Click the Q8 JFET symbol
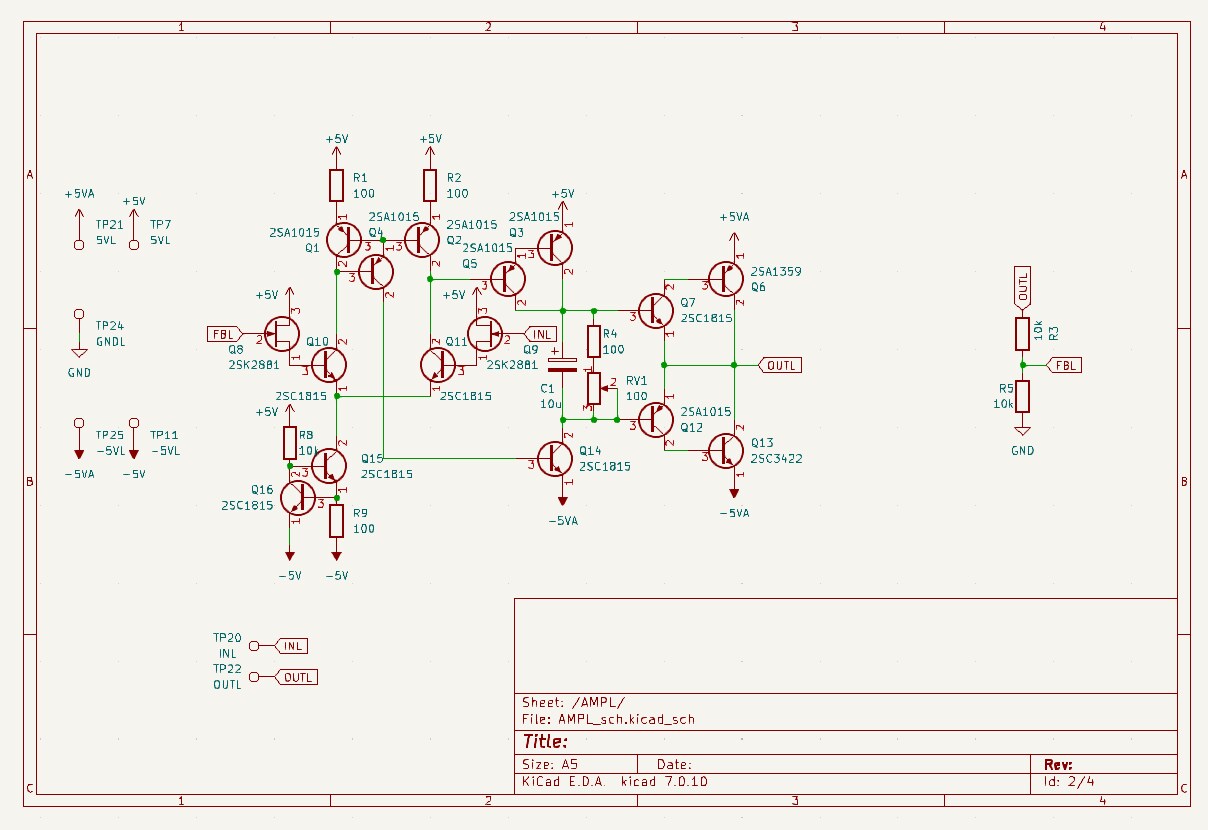 pos(283,333)
